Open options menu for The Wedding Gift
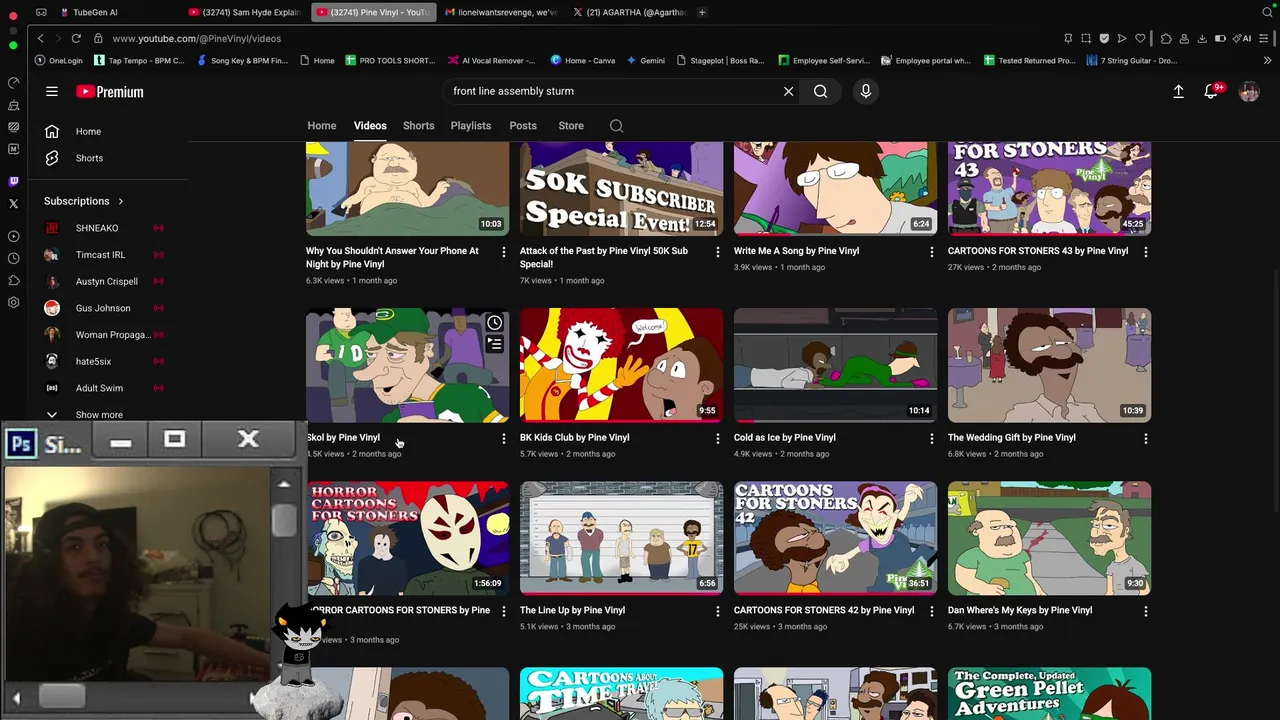This screenshot has width=1280, height=720. click(x=1145, y=438)
